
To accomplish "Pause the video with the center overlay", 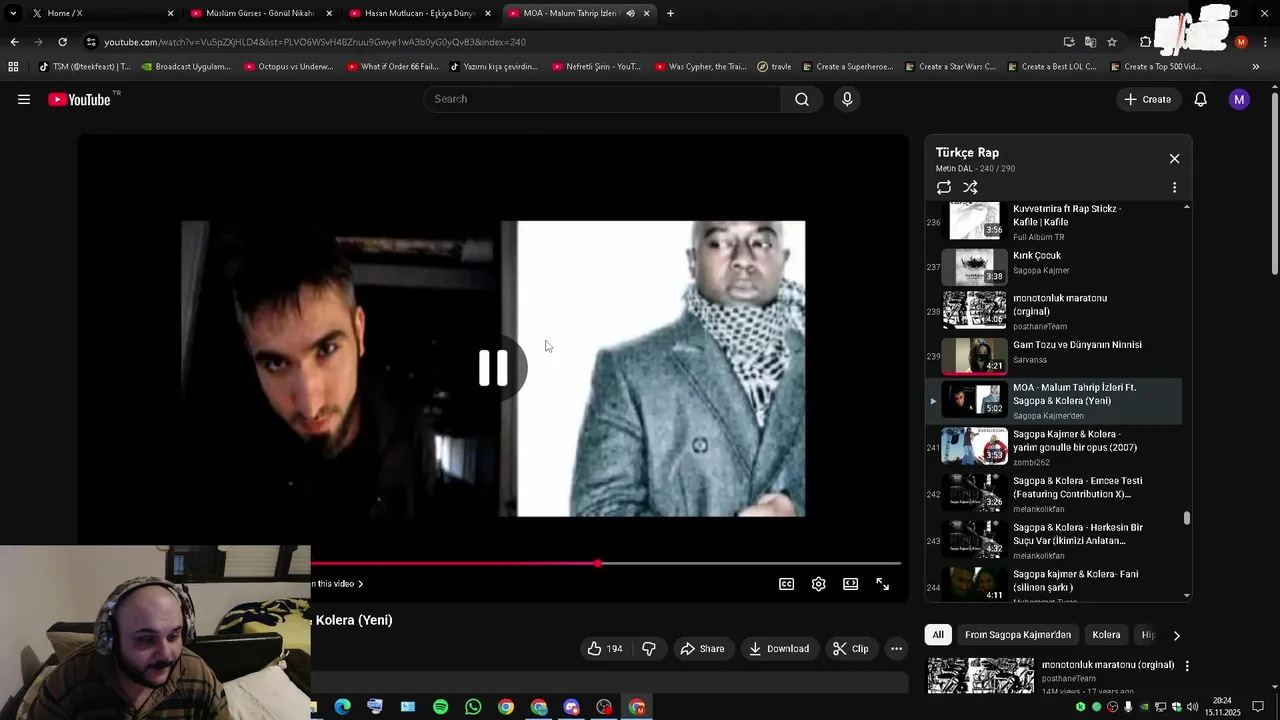I will (493, 368).
